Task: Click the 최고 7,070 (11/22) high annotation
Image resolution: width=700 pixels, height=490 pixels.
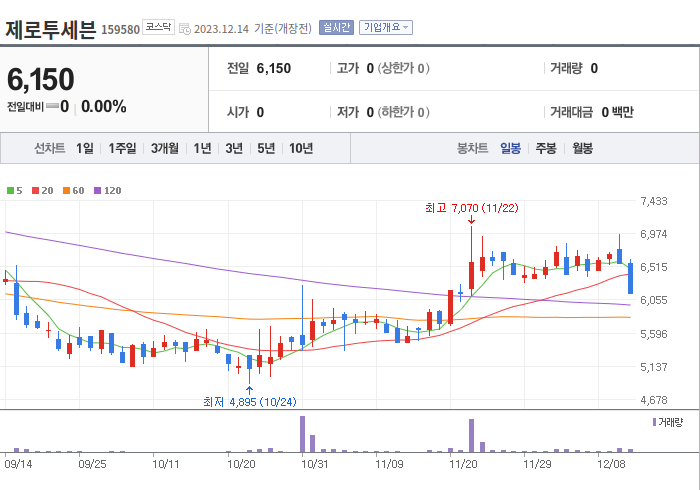Action: coord(471,208)
